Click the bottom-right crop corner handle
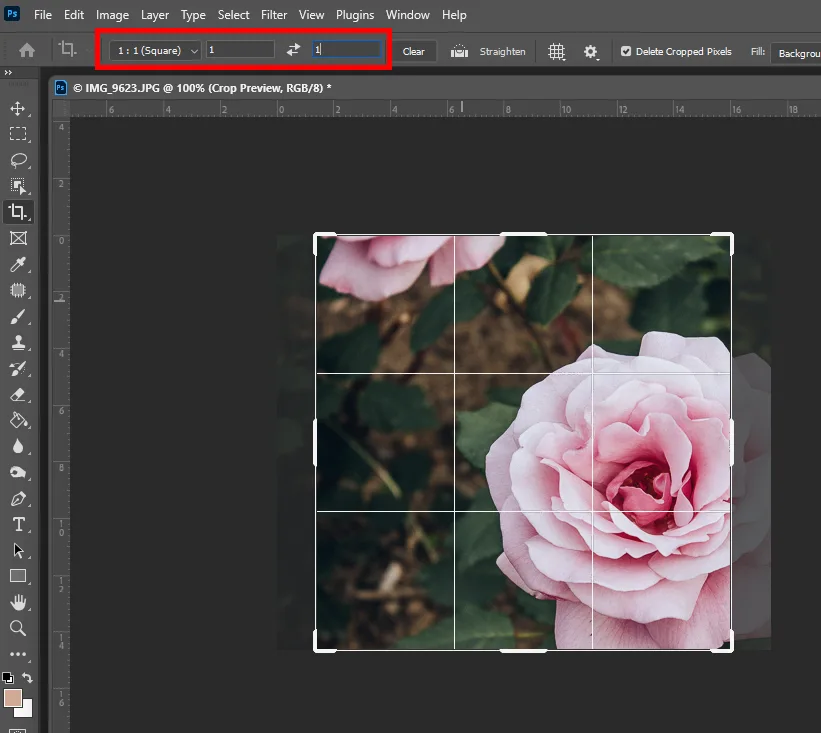This screenshot has height=733, width=821. tap(730, 649)
